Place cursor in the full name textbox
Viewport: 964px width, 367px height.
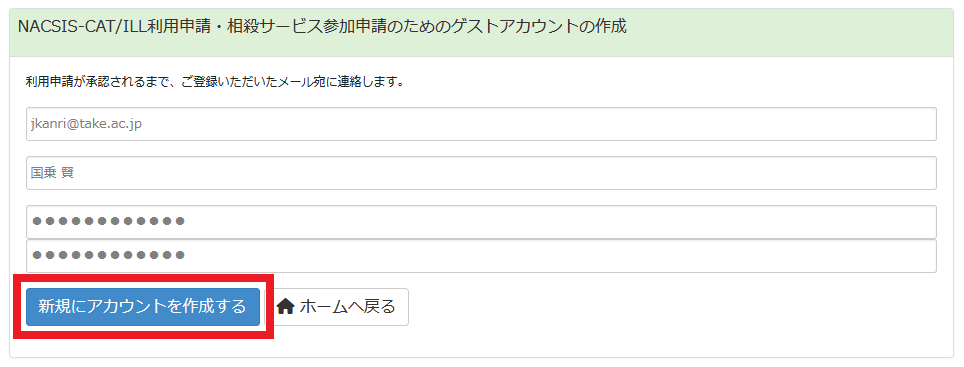coord(481,173)
